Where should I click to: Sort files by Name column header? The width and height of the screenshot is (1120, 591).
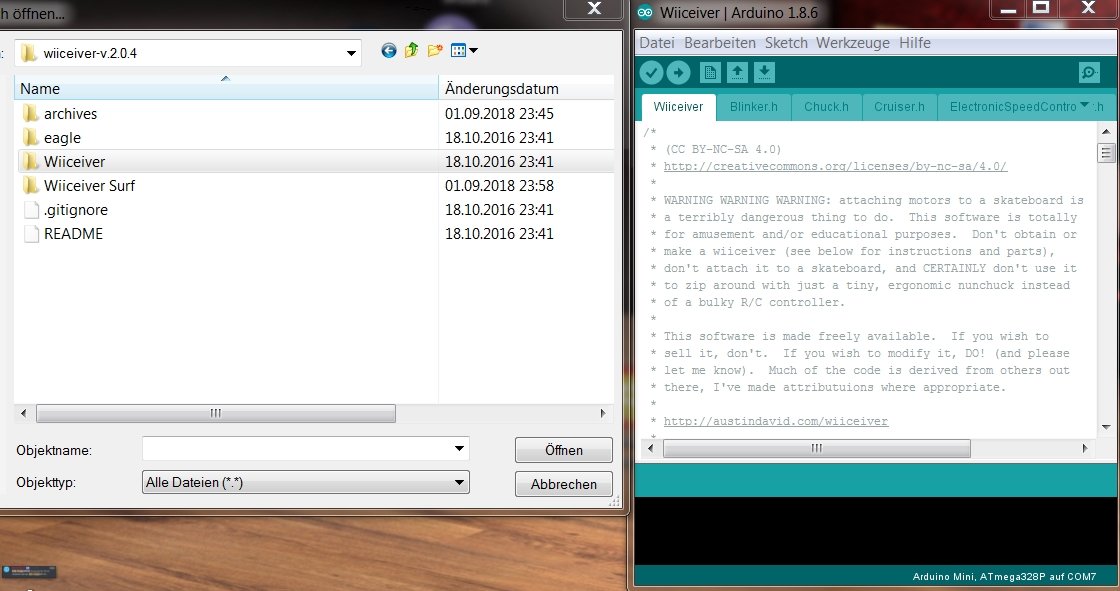click(226, 89)
